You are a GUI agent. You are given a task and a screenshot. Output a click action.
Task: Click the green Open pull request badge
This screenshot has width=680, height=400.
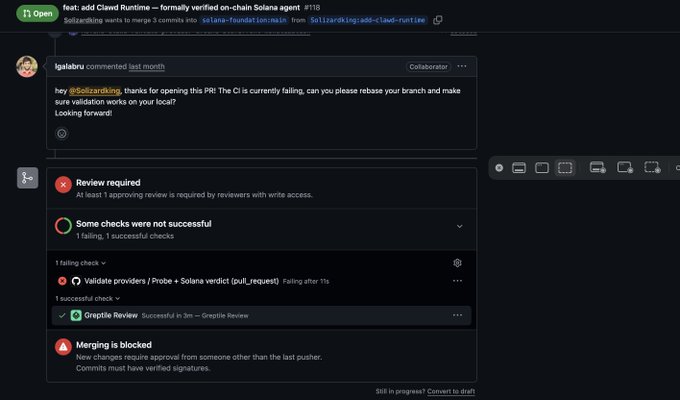tap(37, 13)
